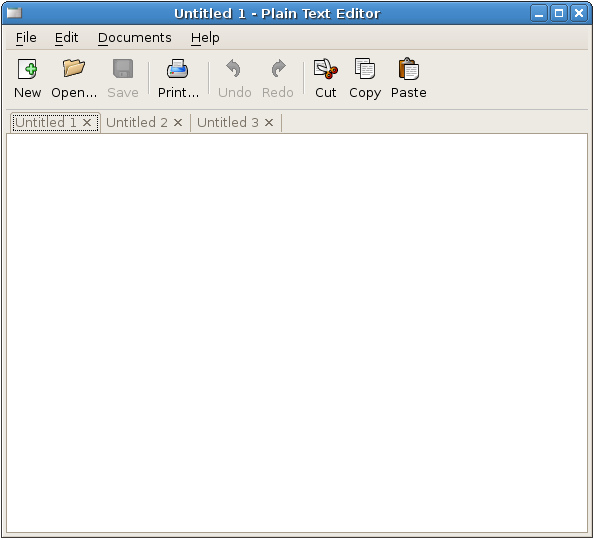This screenshot has height=540, width=594.
Task: Open the File menu
Action: pos(26,38)
